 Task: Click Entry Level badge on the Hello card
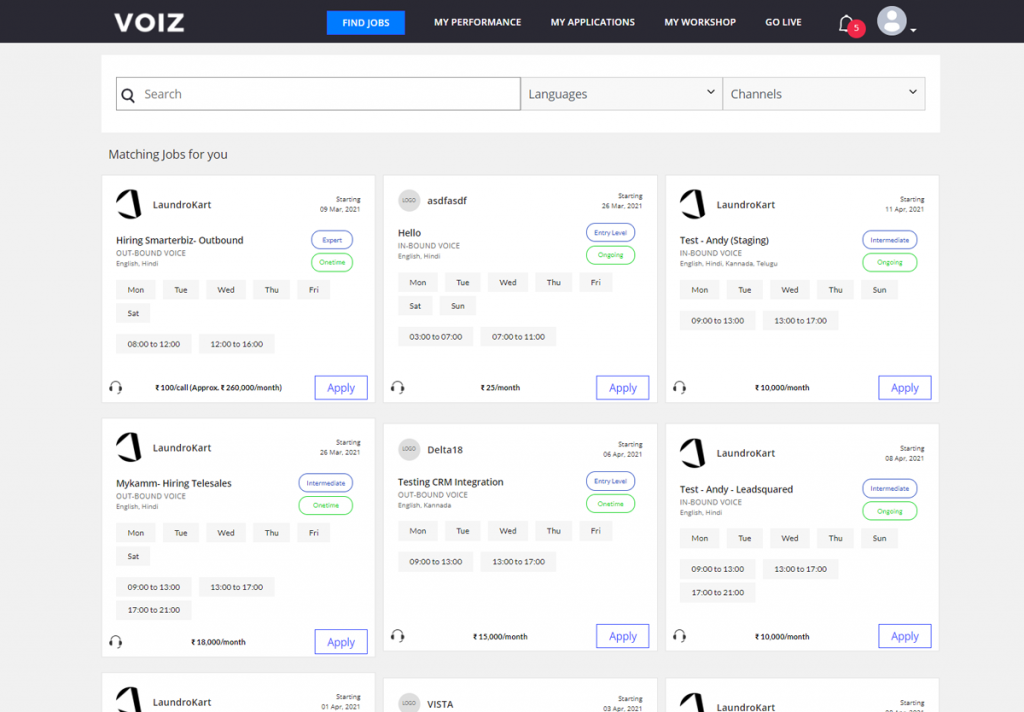(610, 233)
